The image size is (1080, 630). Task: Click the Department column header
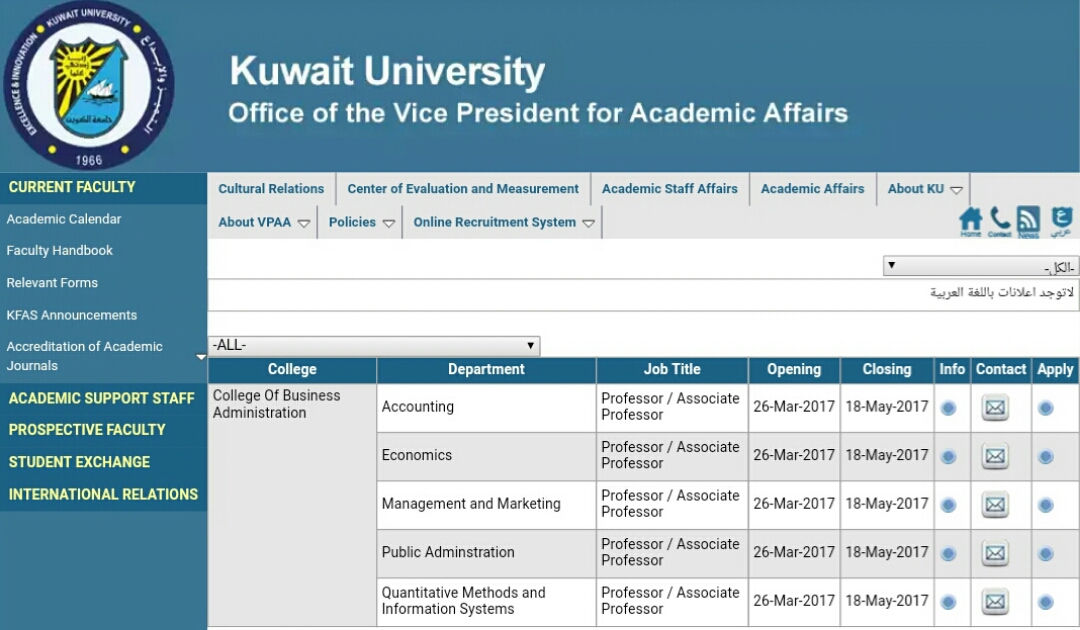[486, 370]
